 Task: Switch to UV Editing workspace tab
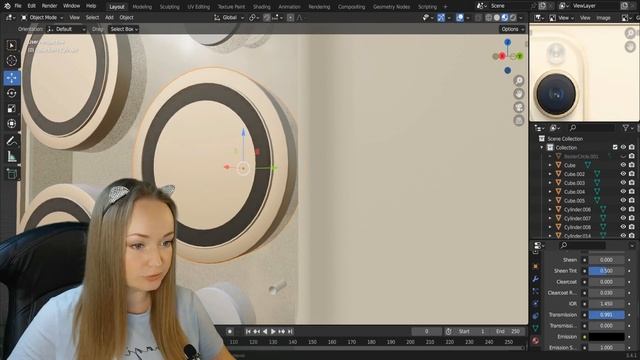[x=198, y=7]
